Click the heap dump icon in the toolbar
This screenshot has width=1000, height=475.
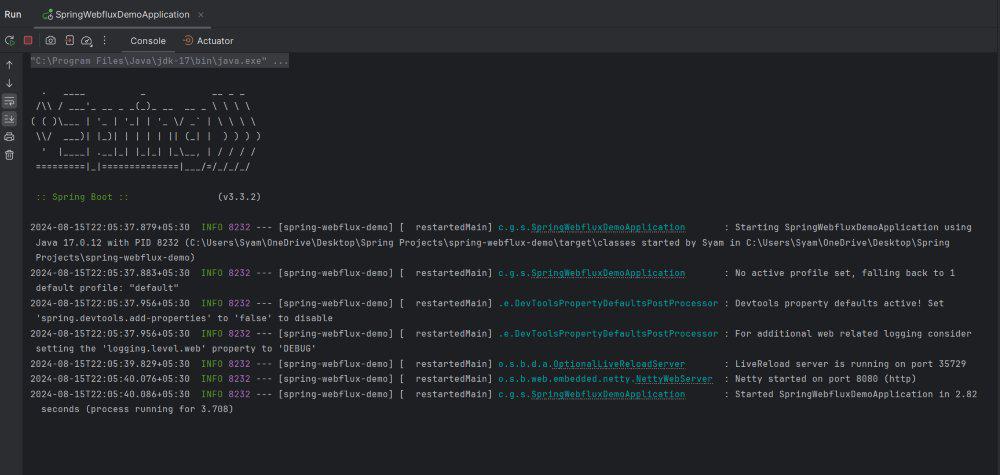(x=70, y=40)
